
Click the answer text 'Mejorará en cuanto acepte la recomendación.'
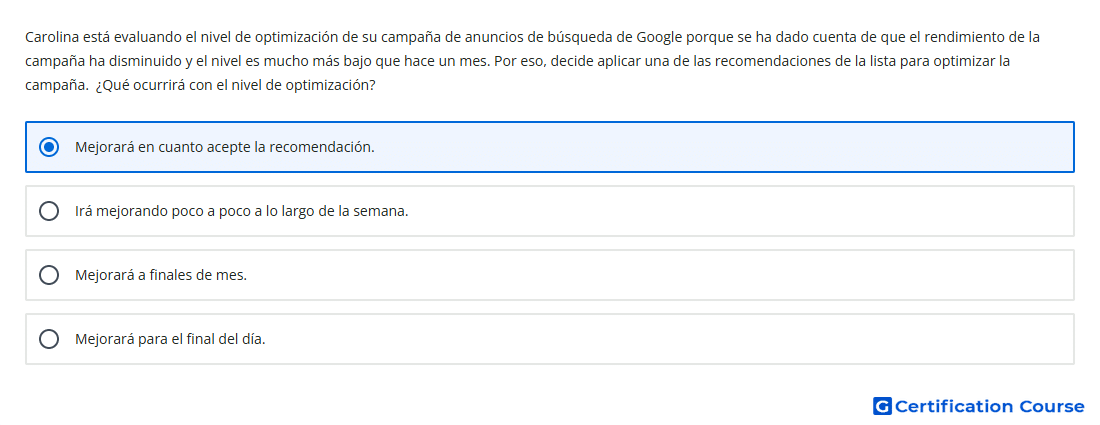[224, 147]
